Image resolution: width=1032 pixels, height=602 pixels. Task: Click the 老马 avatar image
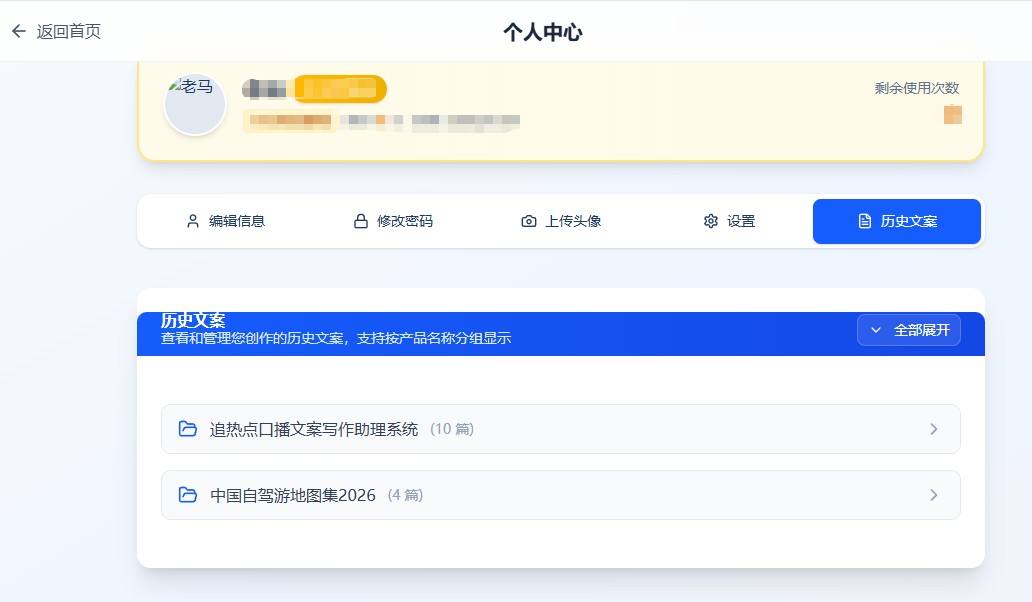(195, 105)
